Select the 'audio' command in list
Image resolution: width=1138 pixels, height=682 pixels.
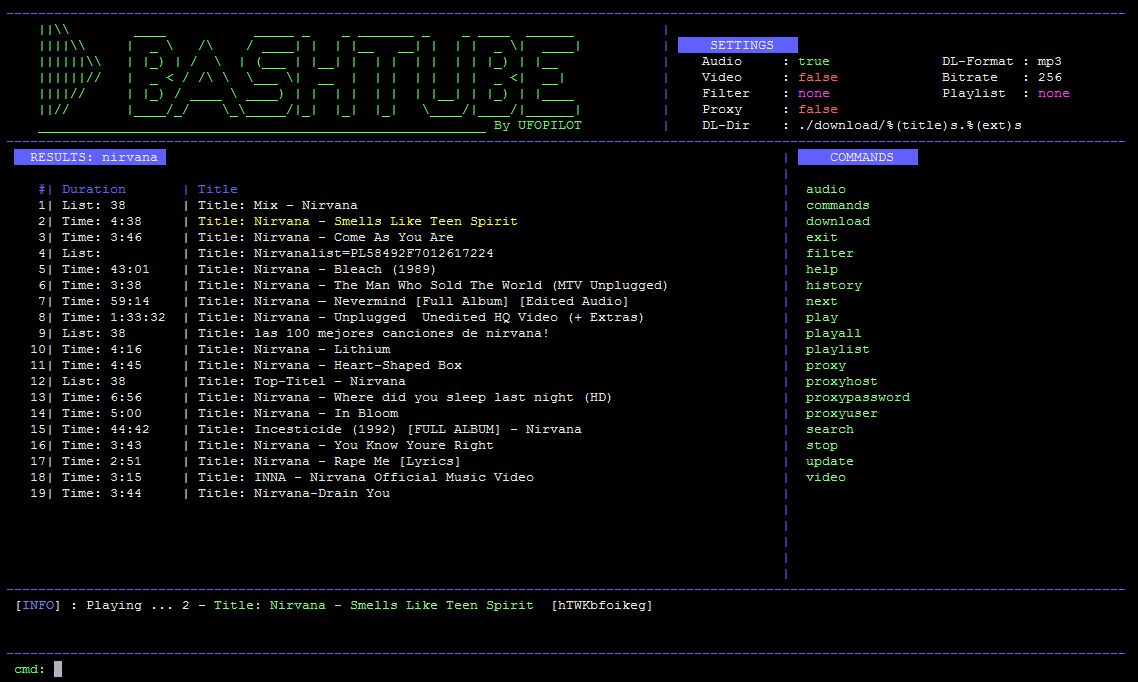pyautogui.click(x=825, y=189)
